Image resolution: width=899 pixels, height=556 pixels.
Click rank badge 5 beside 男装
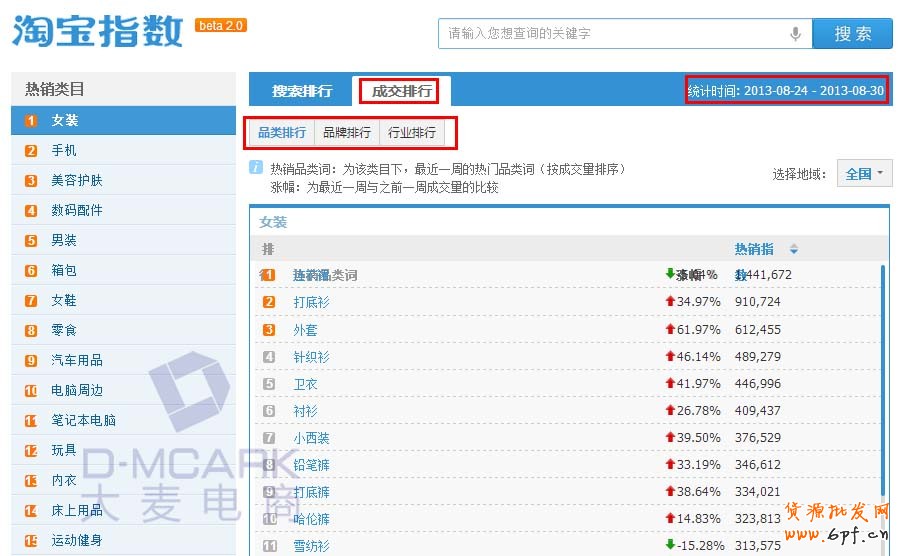[x=31, y=240]
